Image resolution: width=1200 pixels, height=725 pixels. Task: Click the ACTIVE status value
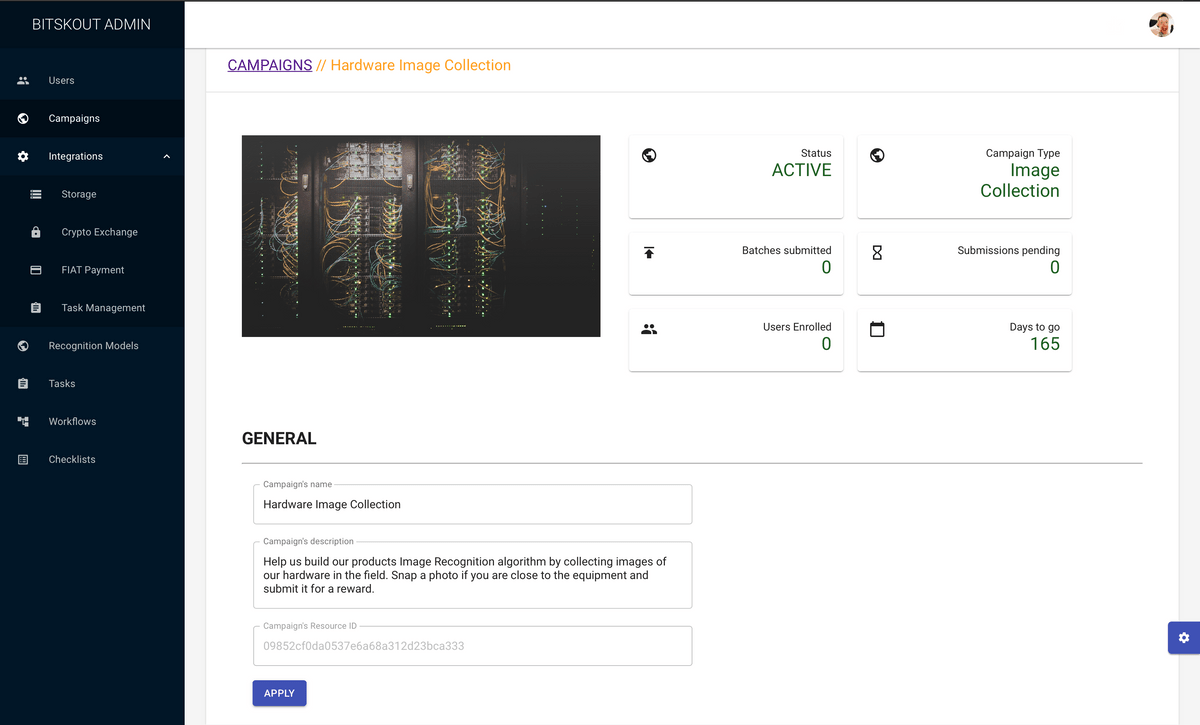(x=801, y=170)
